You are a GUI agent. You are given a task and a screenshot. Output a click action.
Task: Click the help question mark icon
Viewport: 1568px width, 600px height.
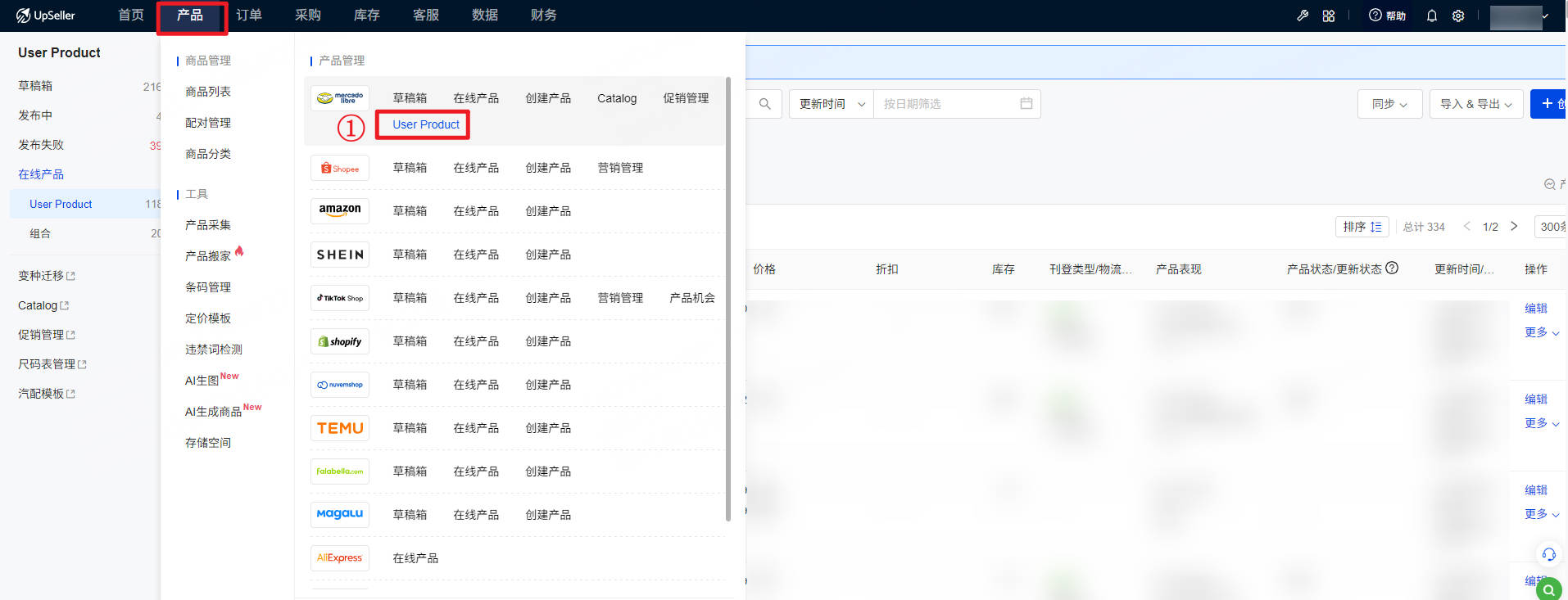coord(1375,15)
